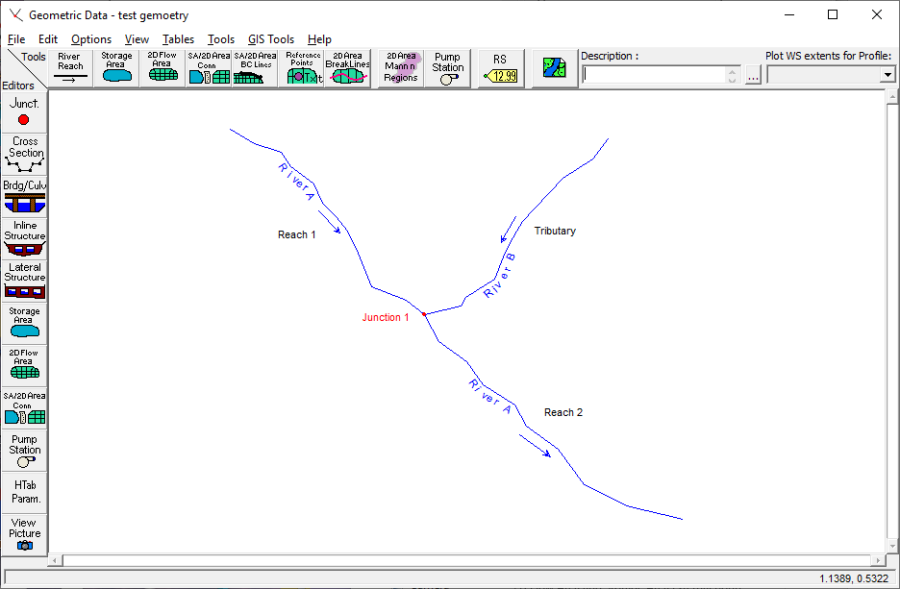Click the HTab Param. button
Viewport: 900px width, 589px height.
(25, 491)
